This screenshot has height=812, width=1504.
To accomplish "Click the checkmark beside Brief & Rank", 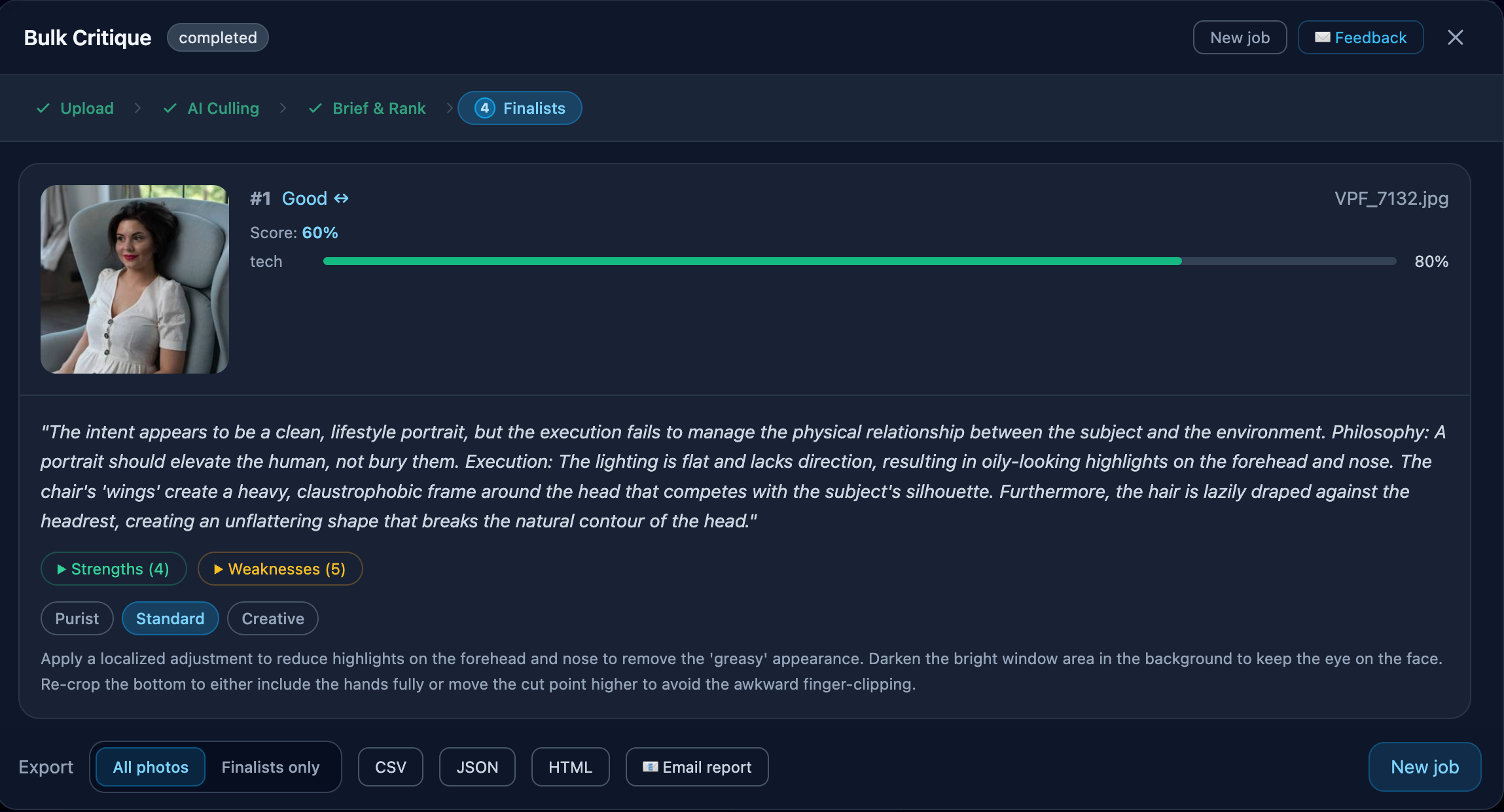I will [315, 108].
